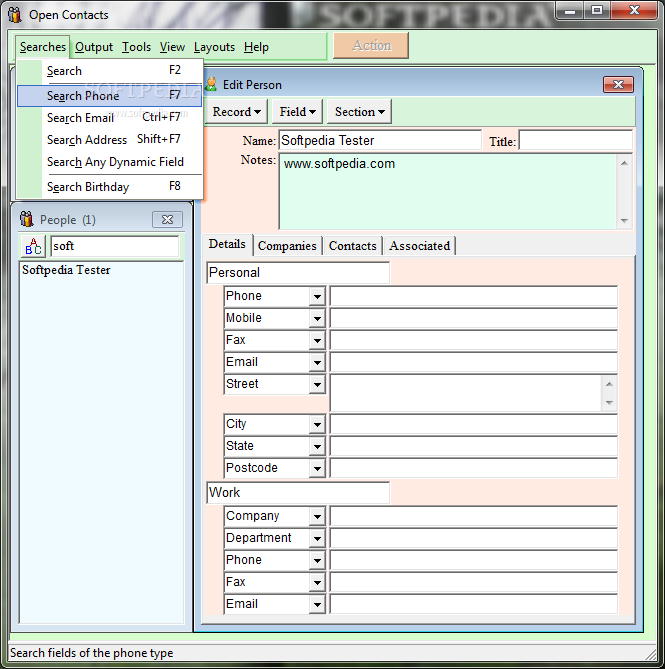Expand the Work Fax field type dropdown
665x669 pixels.
pos(317,582)
